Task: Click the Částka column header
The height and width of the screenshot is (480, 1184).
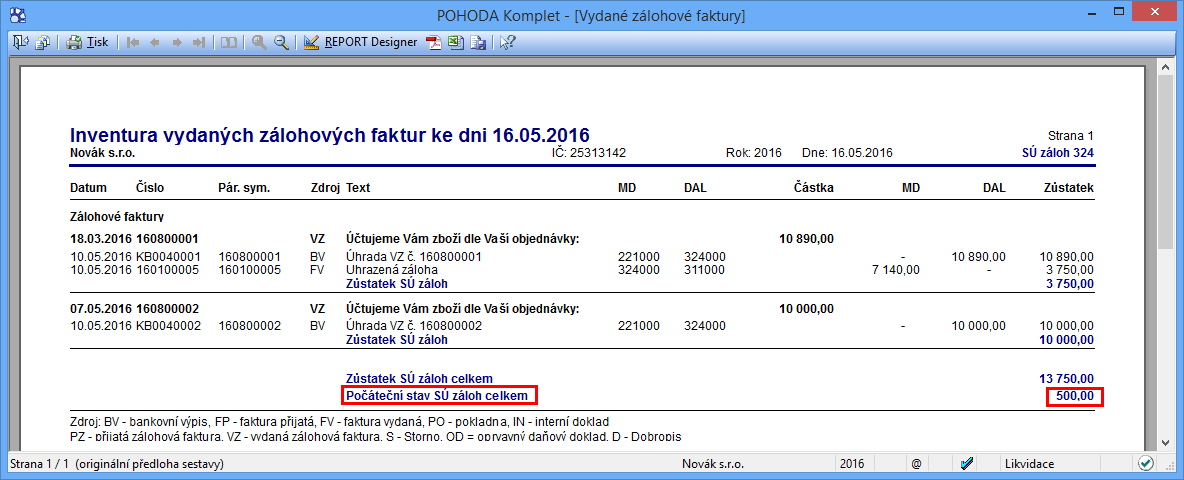Action: coord(814,188)
